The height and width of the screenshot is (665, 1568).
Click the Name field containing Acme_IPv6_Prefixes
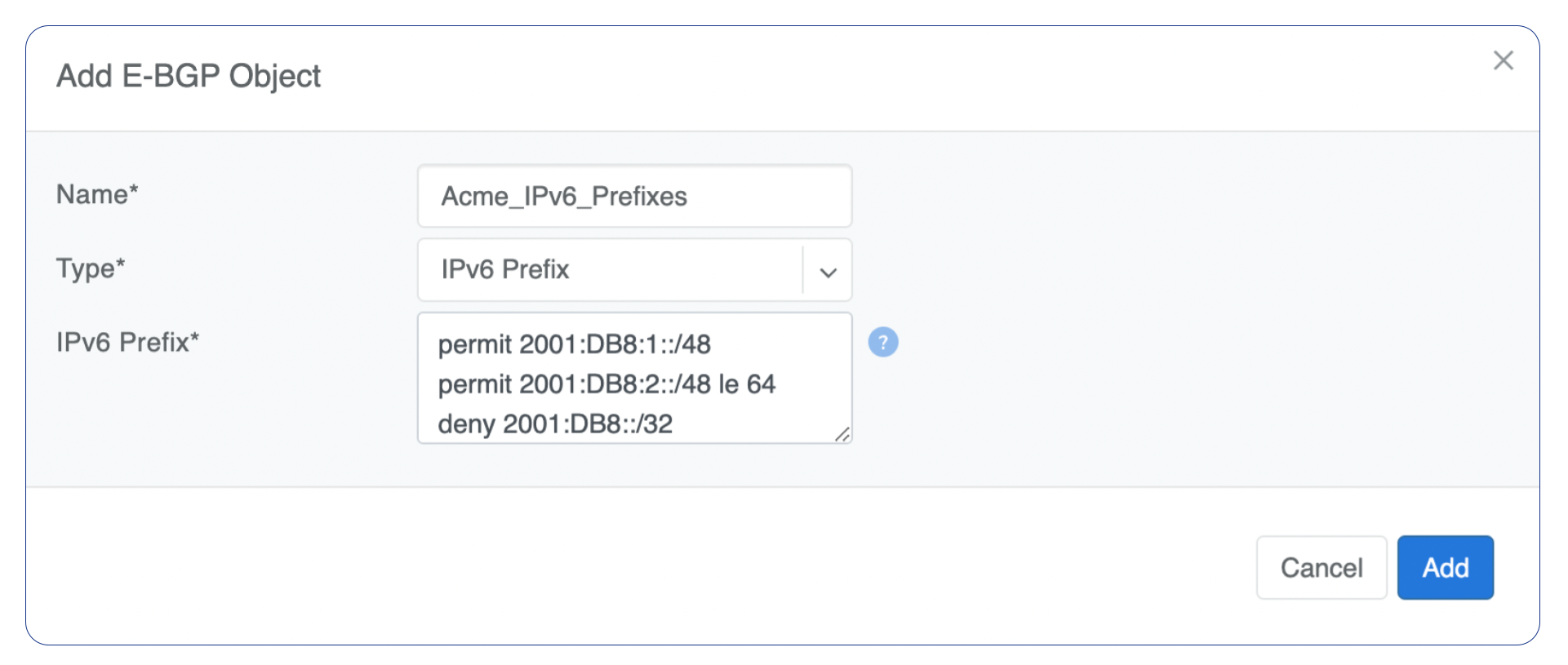click(x=634, y=196)
